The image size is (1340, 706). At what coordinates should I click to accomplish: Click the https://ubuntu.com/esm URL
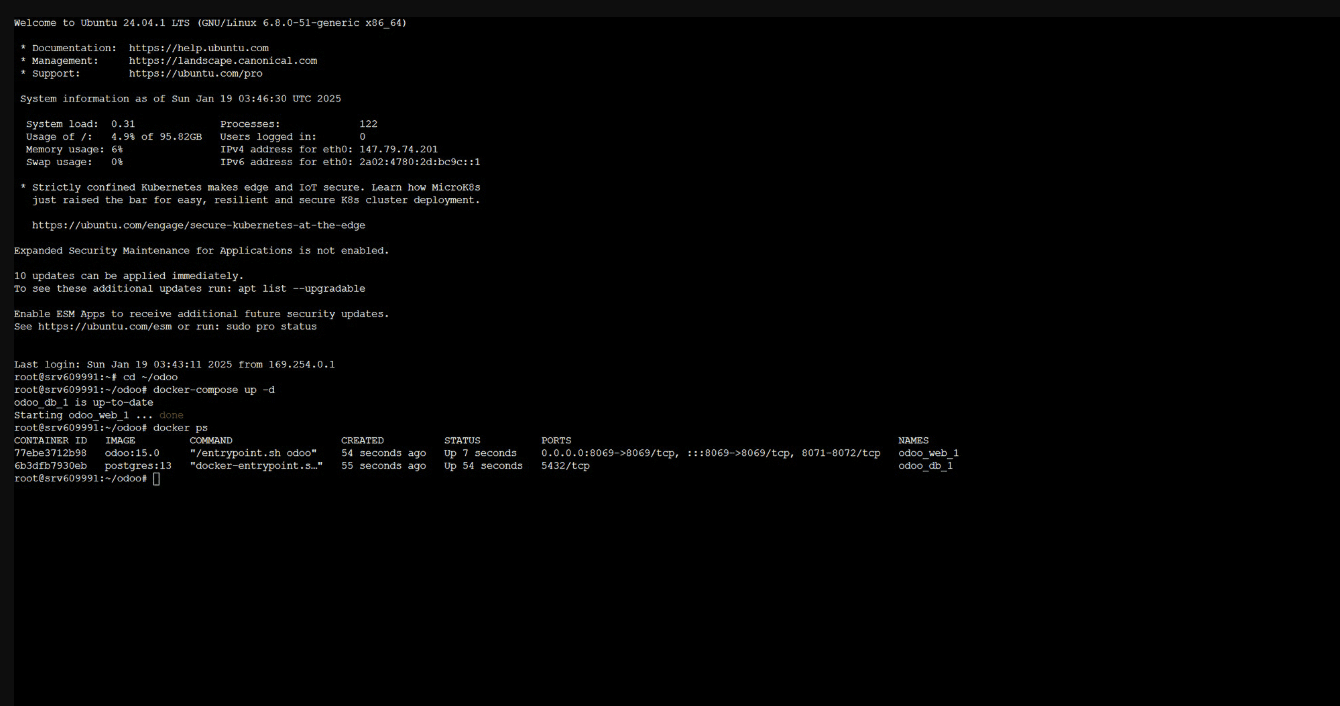point(107,326)
